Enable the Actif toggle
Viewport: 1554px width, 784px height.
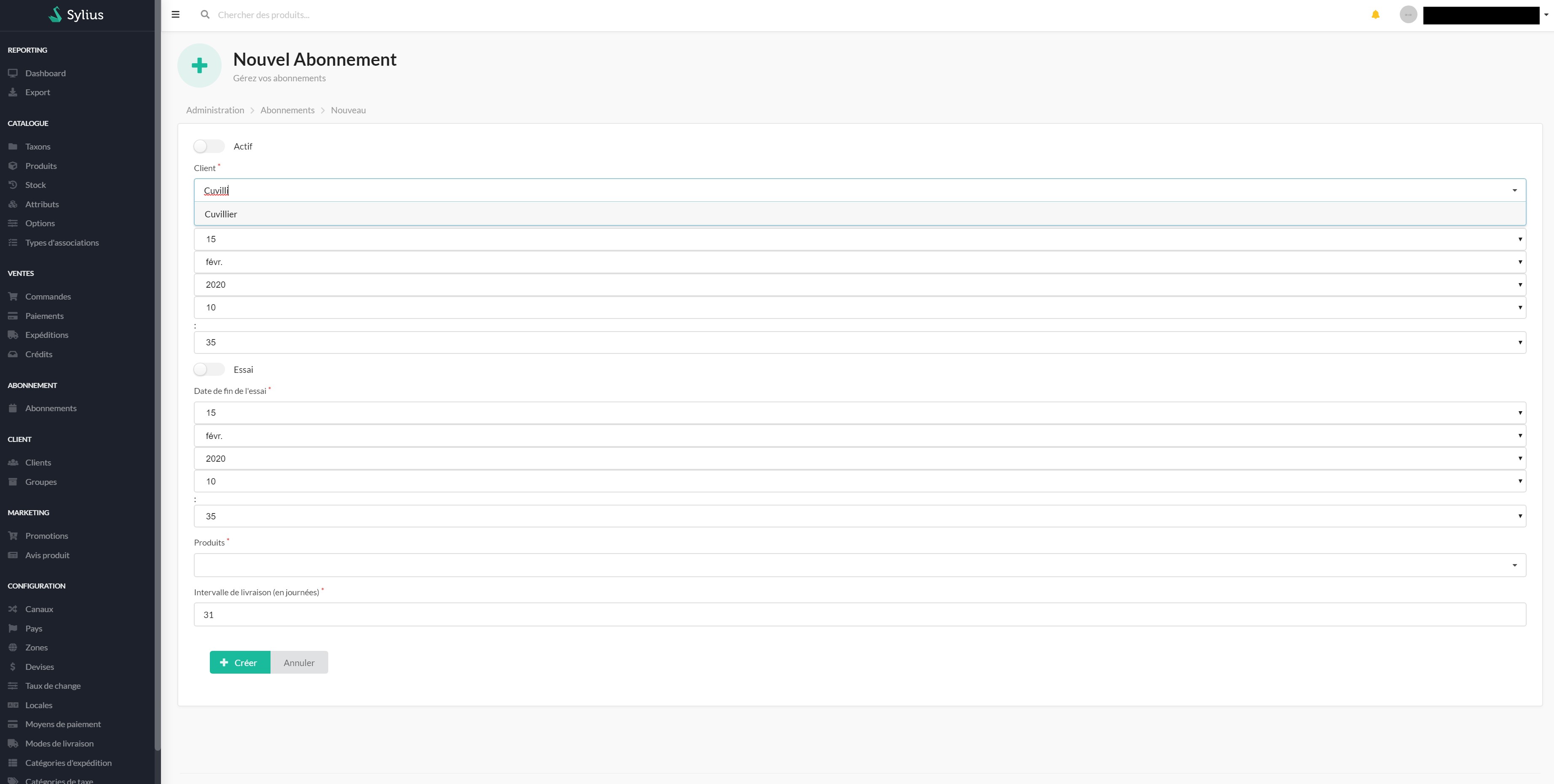pyautogui.click(x=209, y=146)
